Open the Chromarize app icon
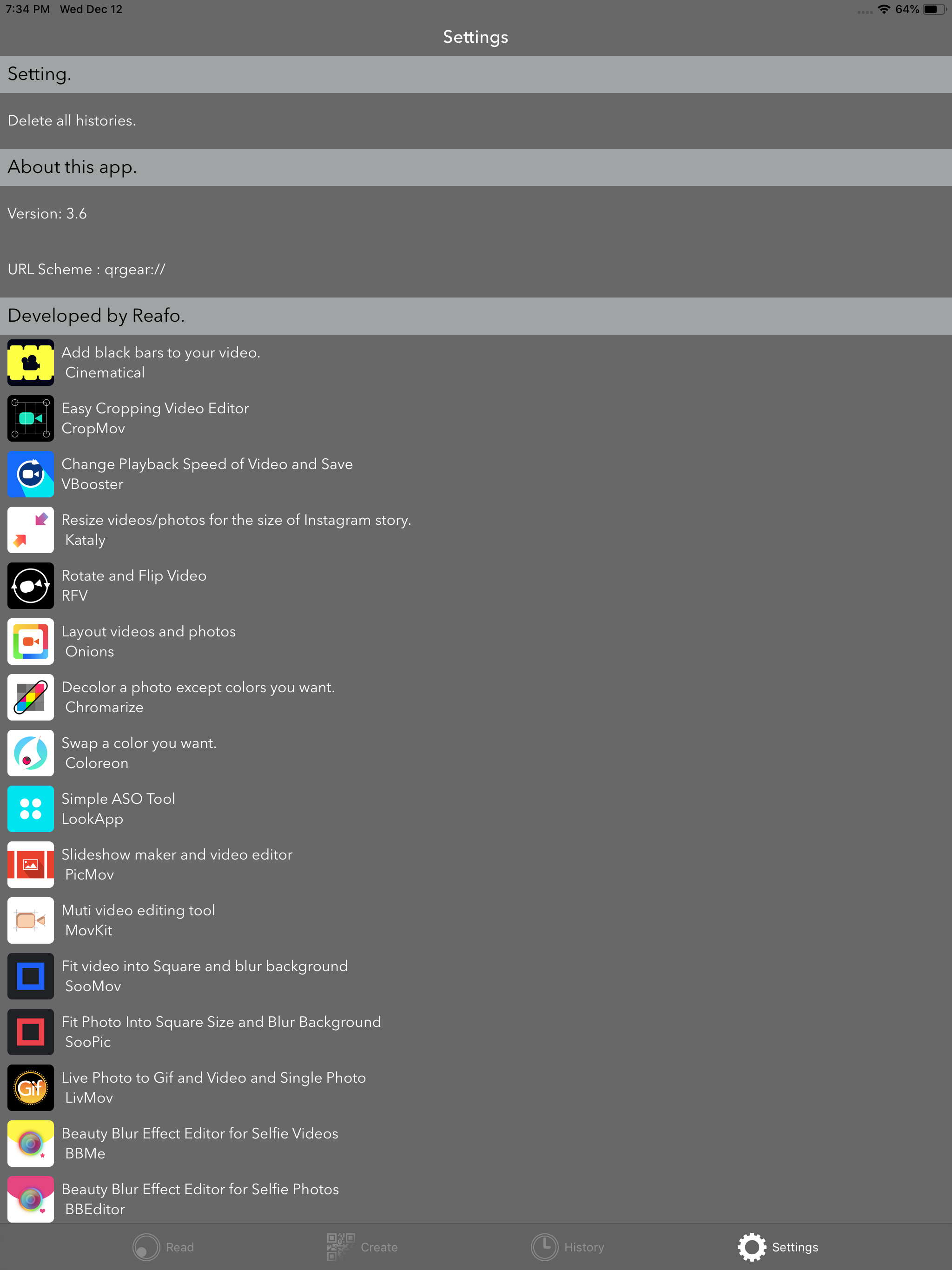This screenshot has width=952, height=1270. (30, 696)
